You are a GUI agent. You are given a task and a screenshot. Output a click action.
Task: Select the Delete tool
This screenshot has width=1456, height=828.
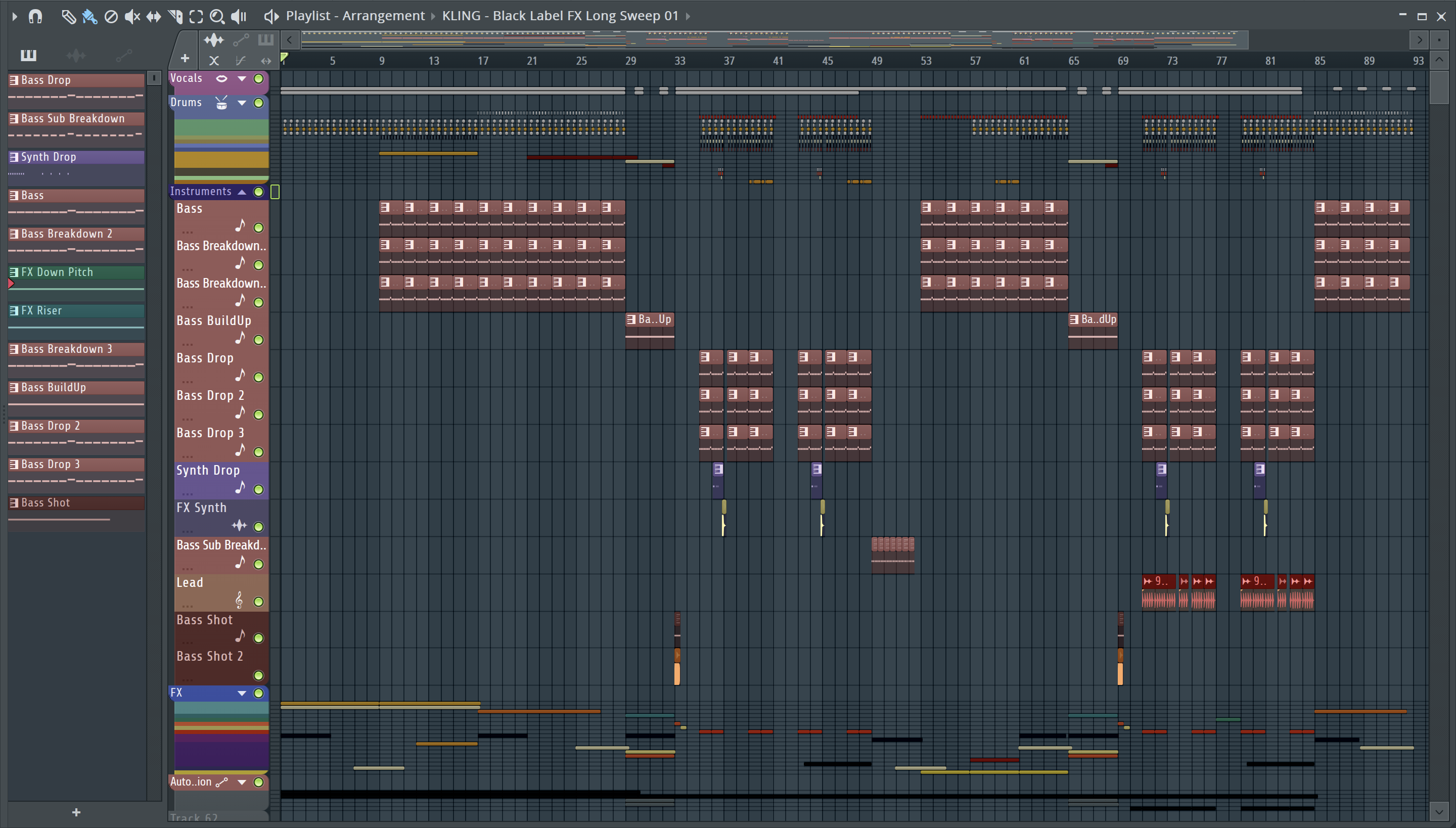tap(111, 17)
